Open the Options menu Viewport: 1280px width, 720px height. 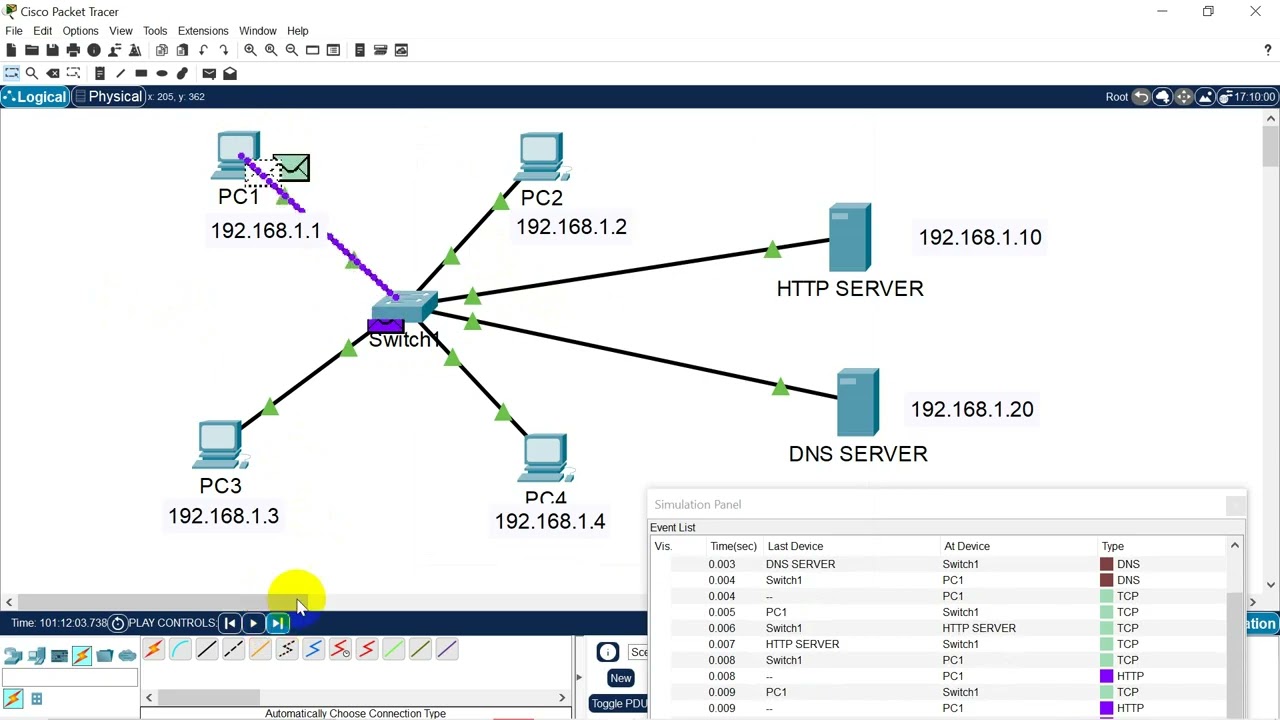[x=80, y=31]
